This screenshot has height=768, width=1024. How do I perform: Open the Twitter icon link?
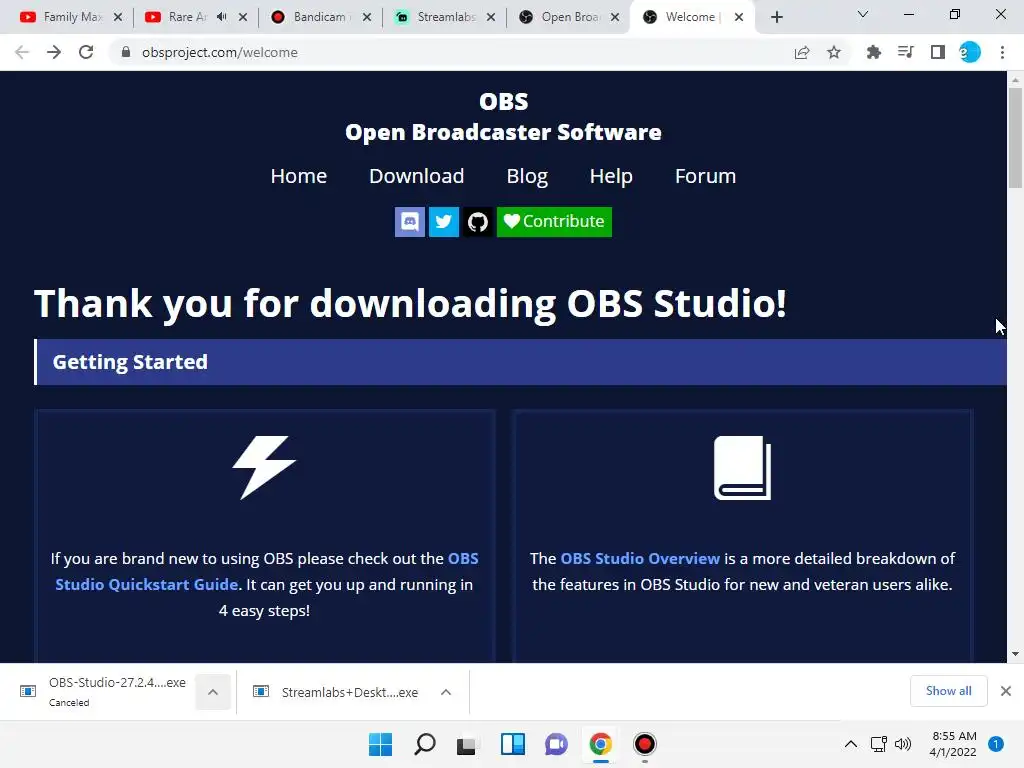tap(443, 222)
